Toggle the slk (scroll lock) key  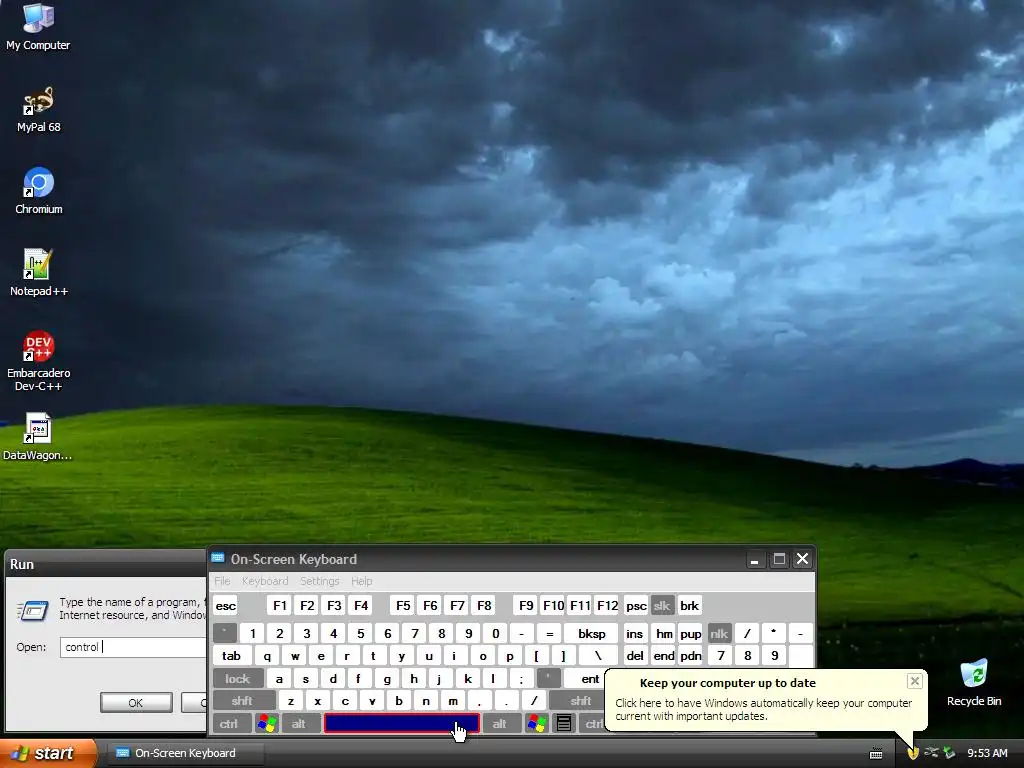[x=662, y=605]
